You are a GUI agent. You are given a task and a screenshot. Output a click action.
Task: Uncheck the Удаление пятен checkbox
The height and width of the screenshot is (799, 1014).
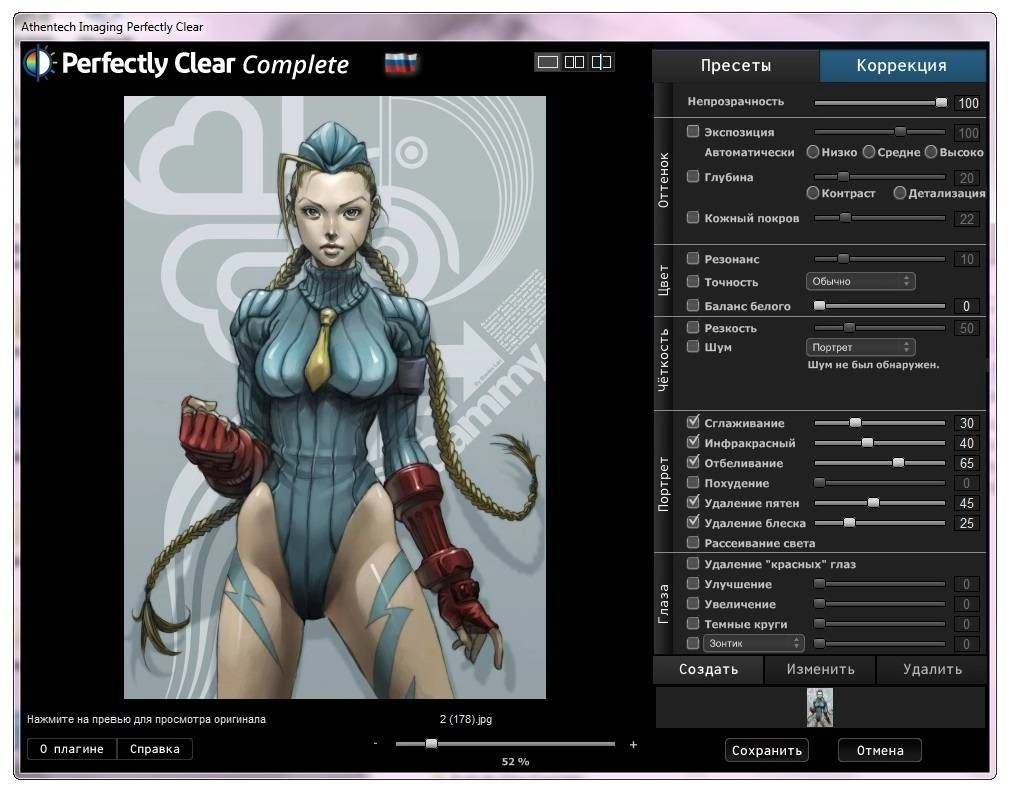click(693, 502)
